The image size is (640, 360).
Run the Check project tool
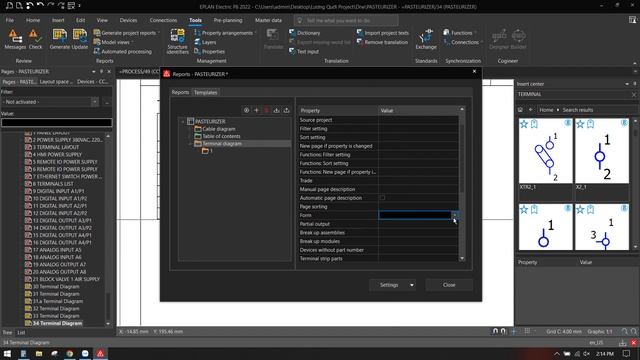(x=35, y=40)
